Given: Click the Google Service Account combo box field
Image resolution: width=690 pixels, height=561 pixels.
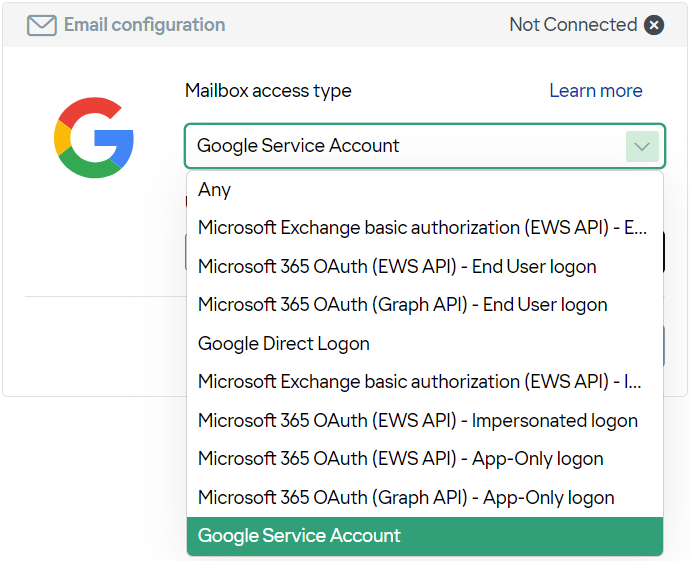Looking at the screenshot, I should [425, 146].
